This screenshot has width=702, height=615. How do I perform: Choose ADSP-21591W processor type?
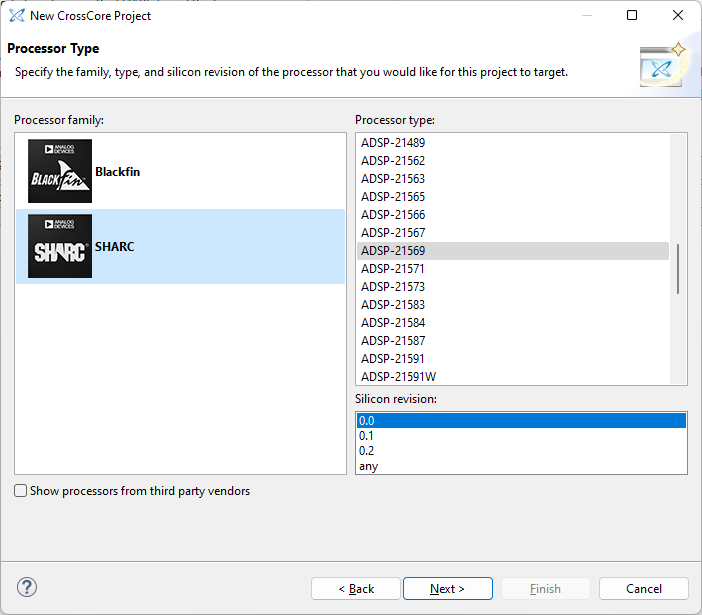click(x=398, y=377)
